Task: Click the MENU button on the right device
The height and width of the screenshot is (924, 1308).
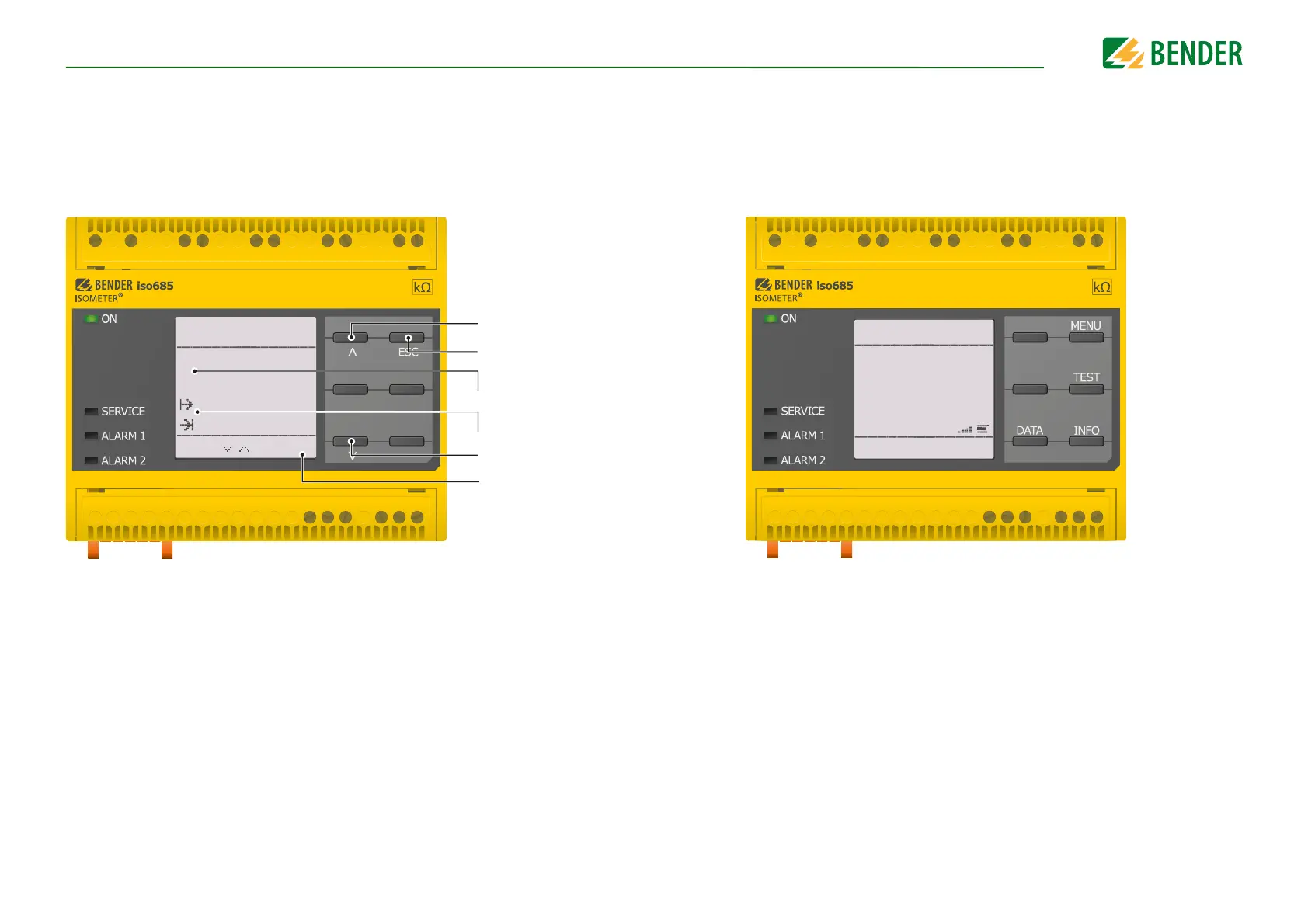Action: click(x=1086, y=338)
